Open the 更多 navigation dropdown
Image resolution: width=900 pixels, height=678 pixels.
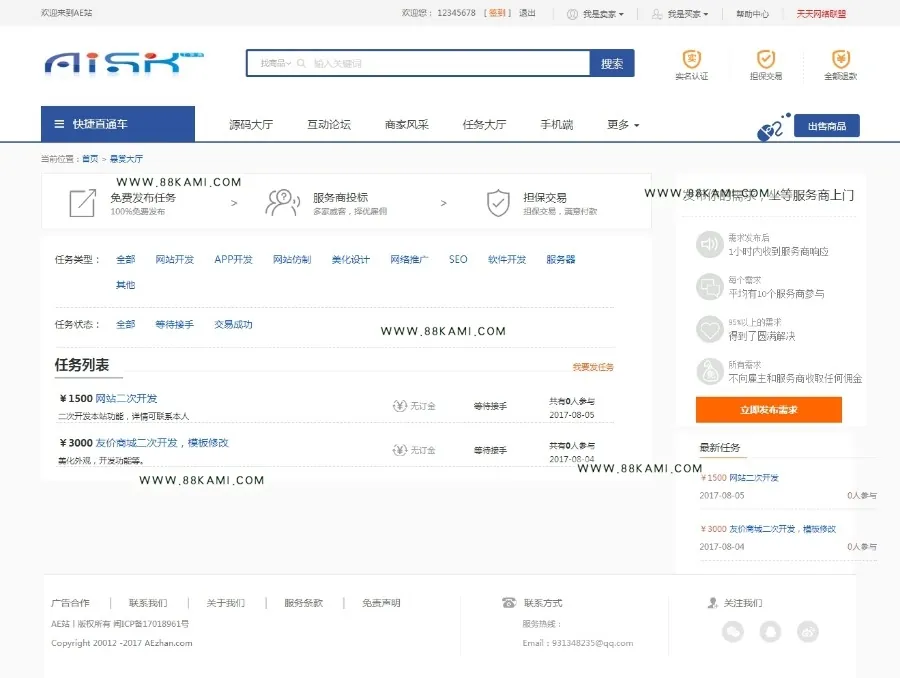point(623,125)
